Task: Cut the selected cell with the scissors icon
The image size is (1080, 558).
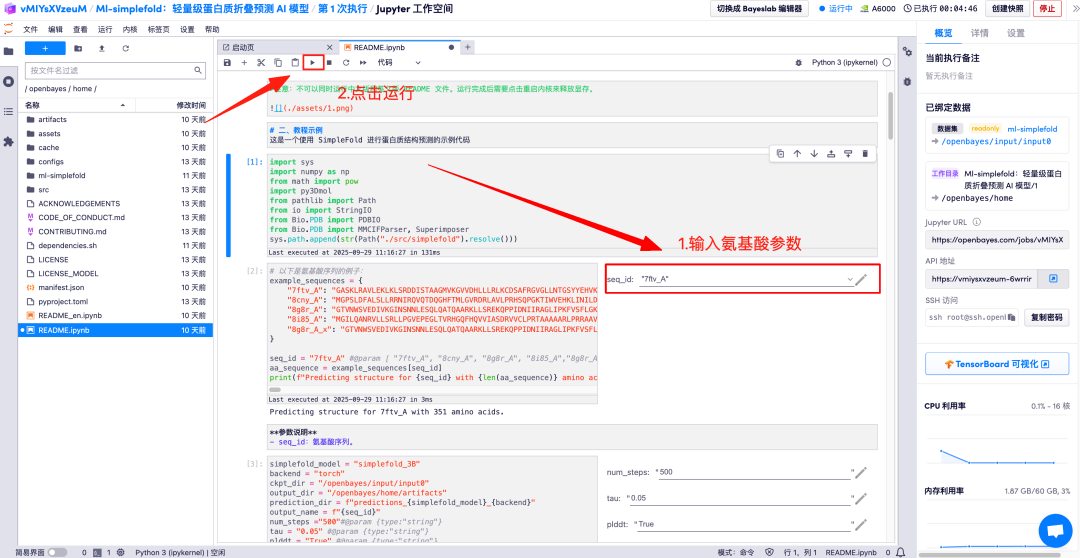Action: (x=261, y=62)
